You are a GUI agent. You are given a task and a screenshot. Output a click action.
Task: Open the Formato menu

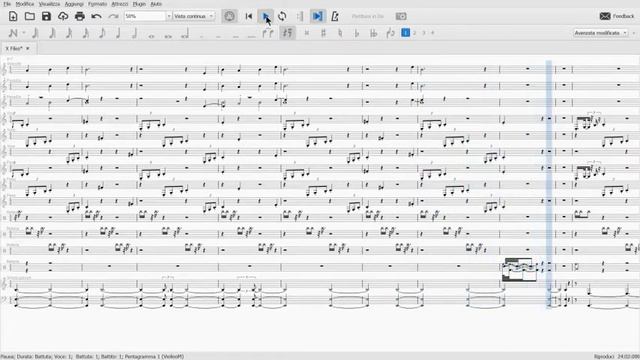[x=98, y=4]
